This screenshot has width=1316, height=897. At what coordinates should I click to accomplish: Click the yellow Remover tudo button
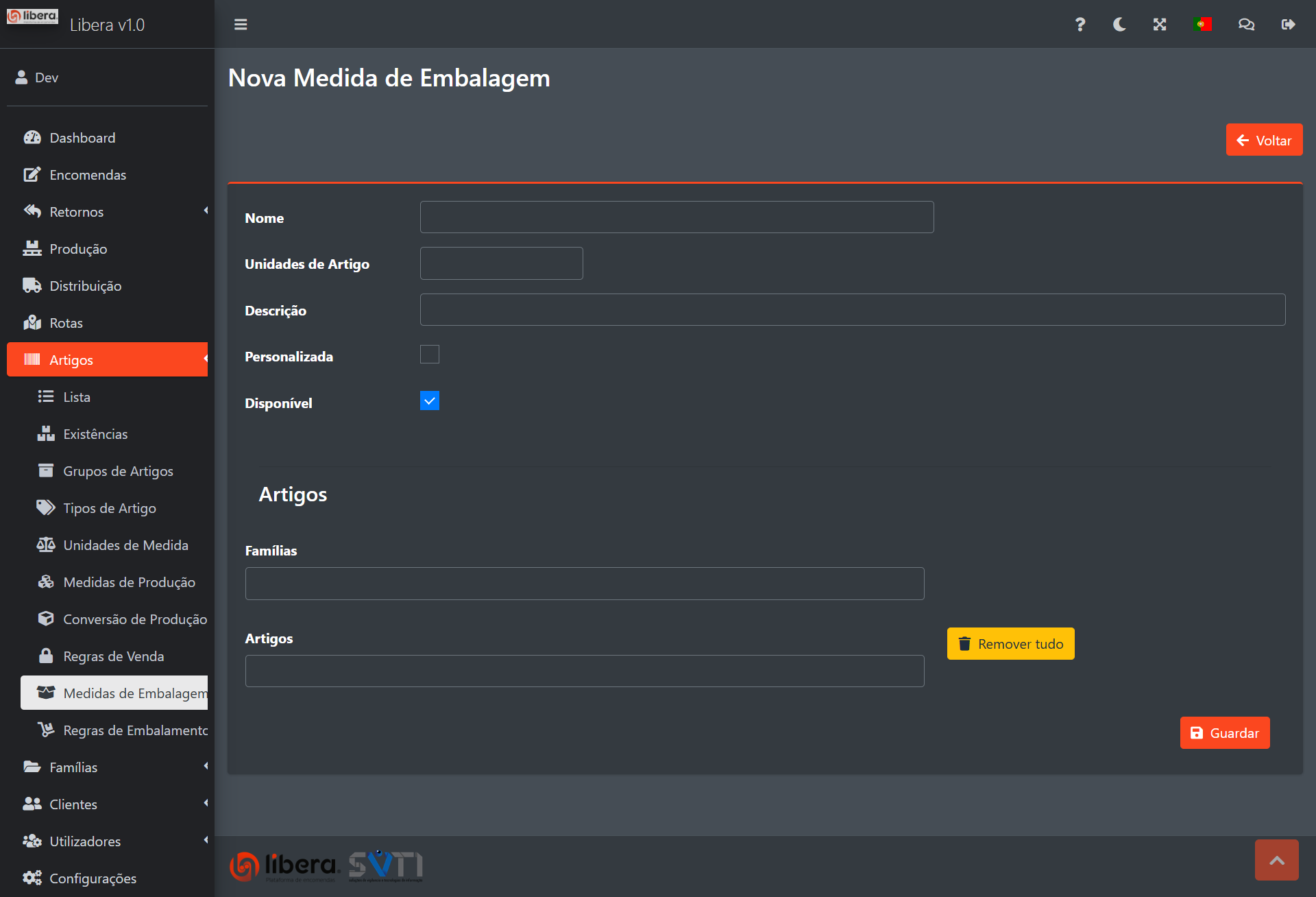click(x=1010, y=644)
